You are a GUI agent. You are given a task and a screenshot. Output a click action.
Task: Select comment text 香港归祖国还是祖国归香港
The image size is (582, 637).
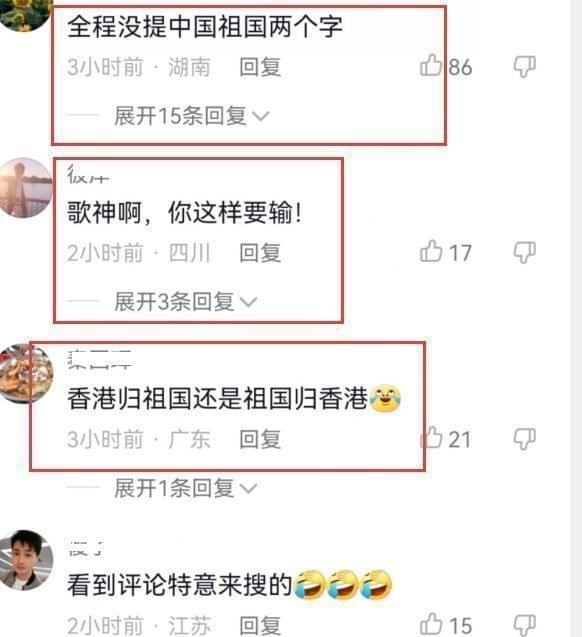tap(218, 399)
